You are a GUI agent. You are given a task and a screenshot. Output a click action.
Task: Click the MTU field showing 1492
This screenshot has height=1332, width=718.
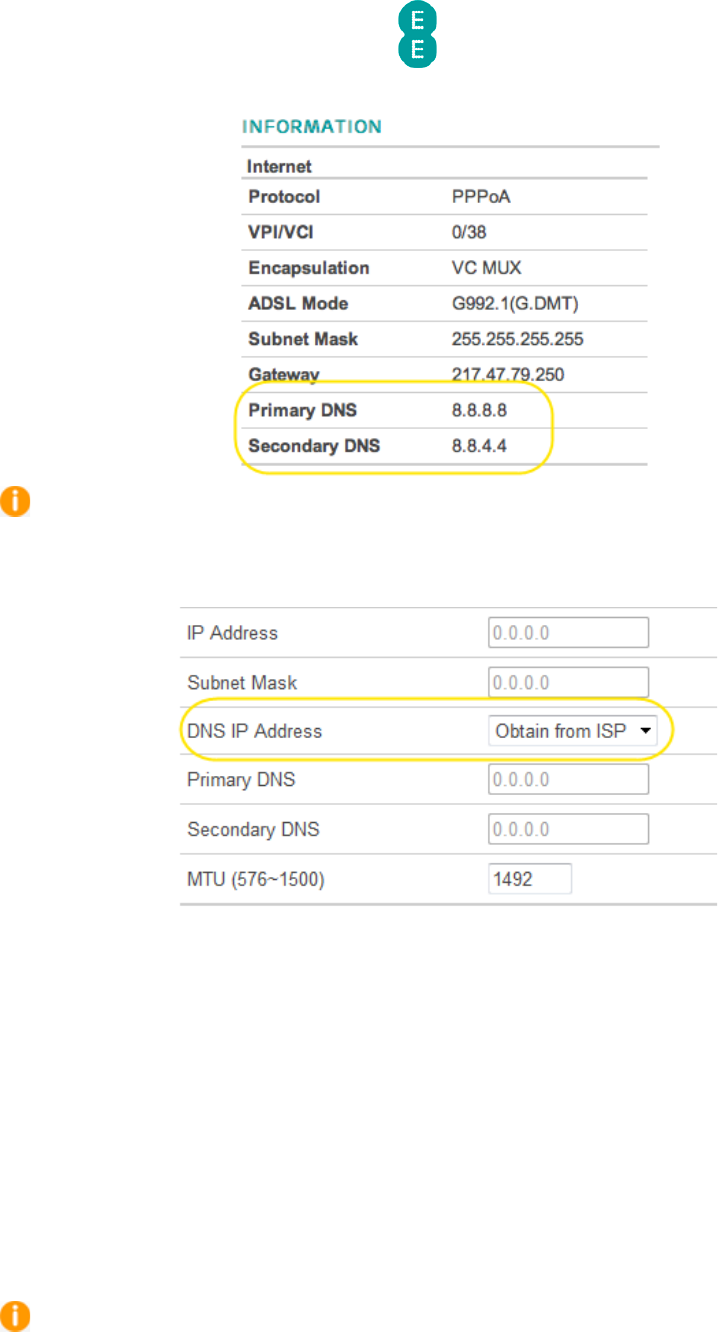point(529,879)
